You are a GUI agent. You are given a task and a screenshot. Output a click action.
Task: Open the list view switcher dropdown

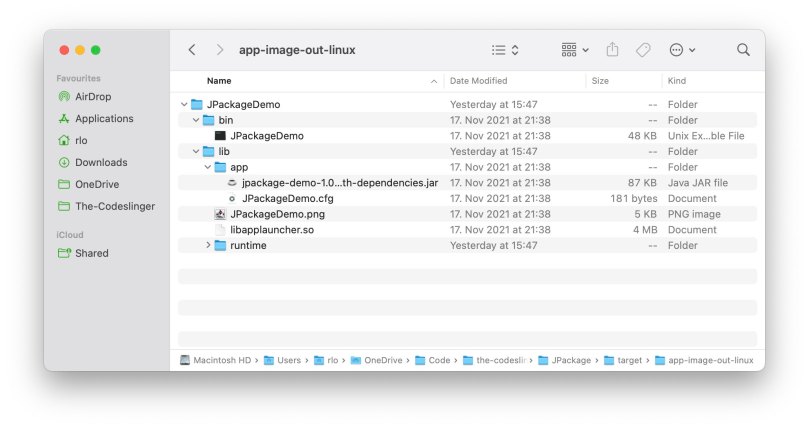(x=505, y=50)
